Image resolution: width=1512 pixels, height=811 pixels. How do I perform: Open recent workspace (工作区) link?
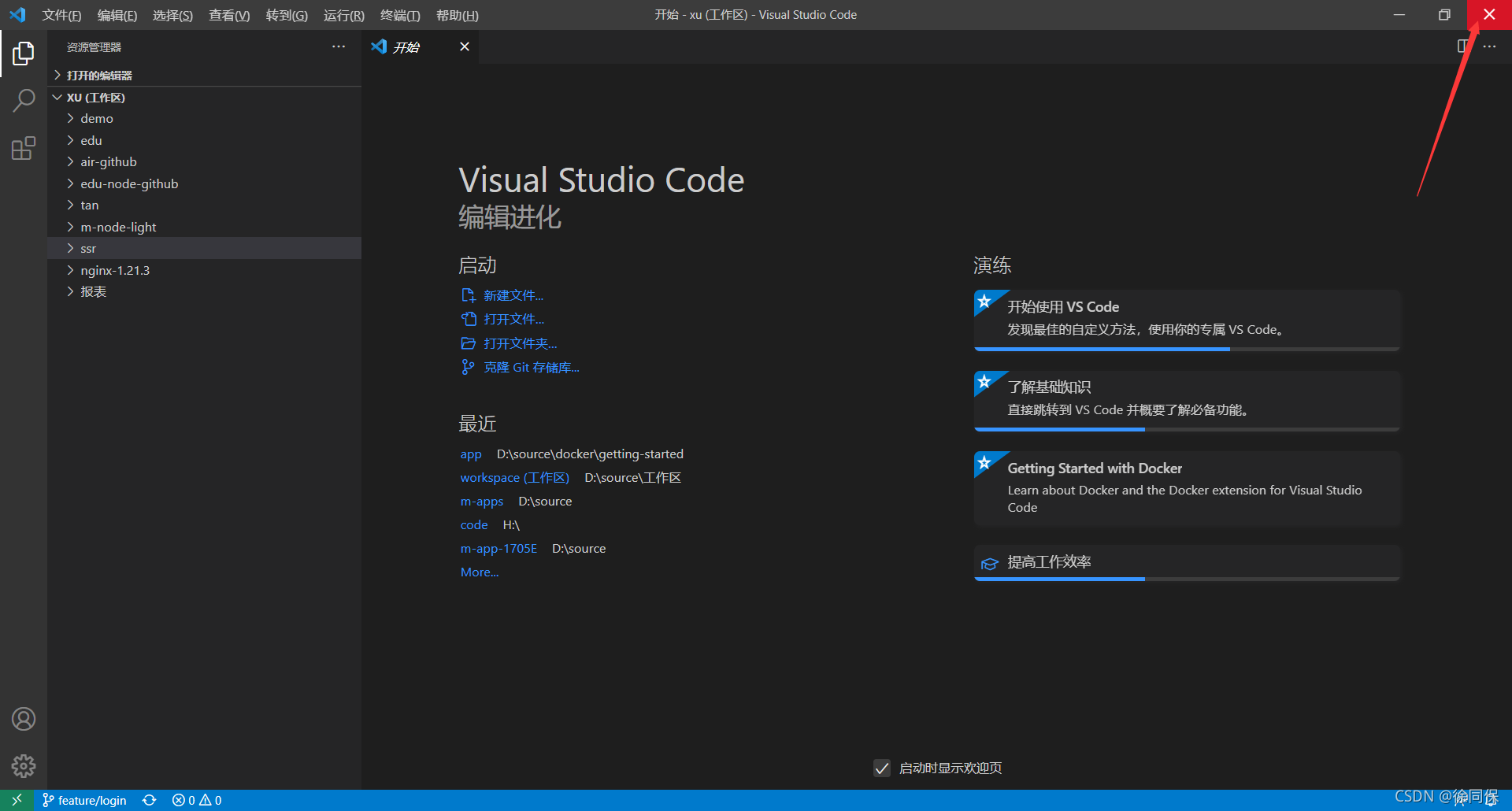[515, 477]
